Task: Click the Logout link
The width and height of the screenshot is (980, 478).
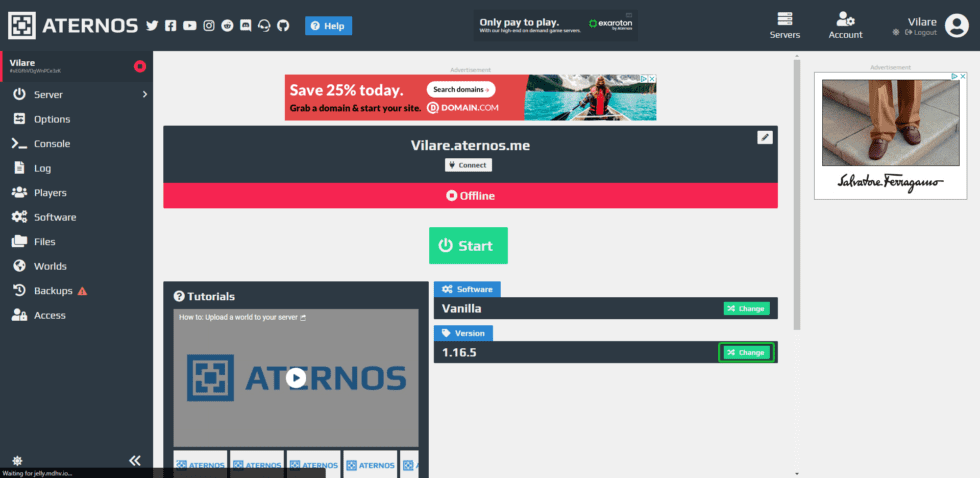Action: point(921,32)
